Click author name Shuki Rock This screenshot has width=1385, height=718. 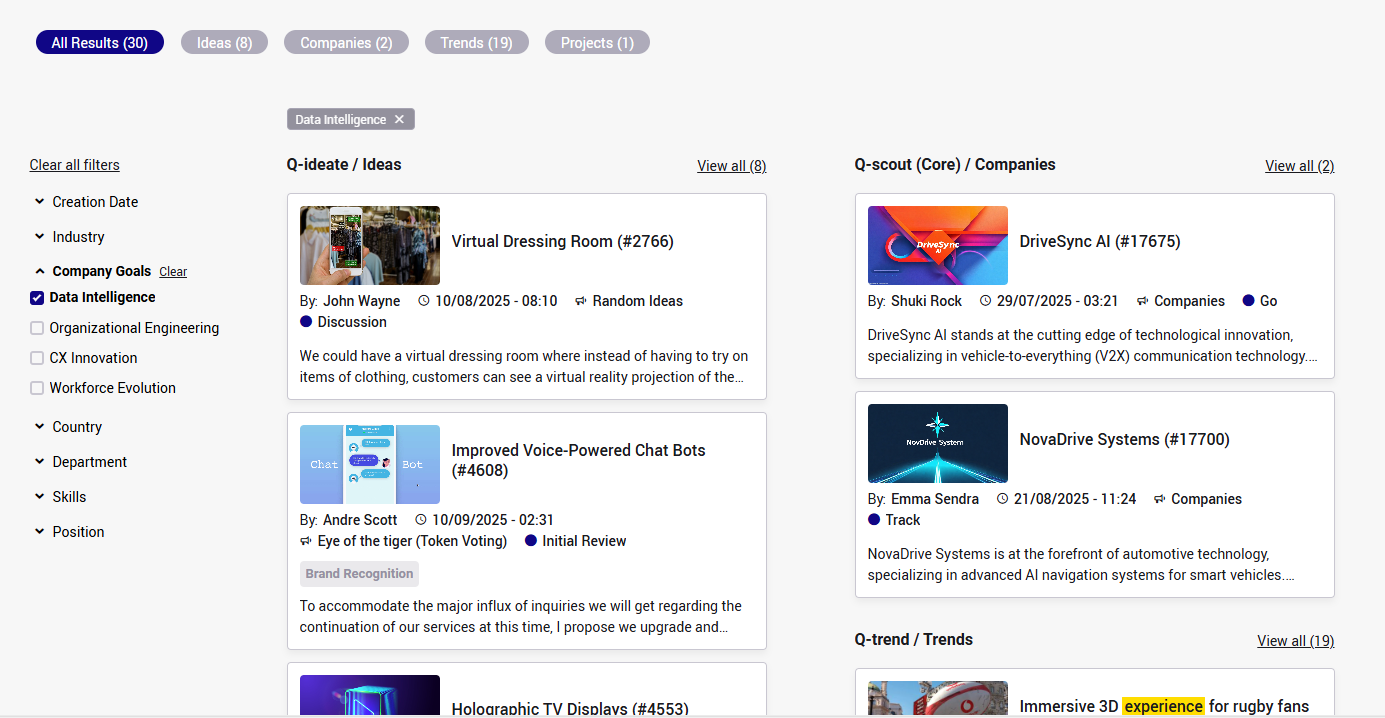(926, 301)
